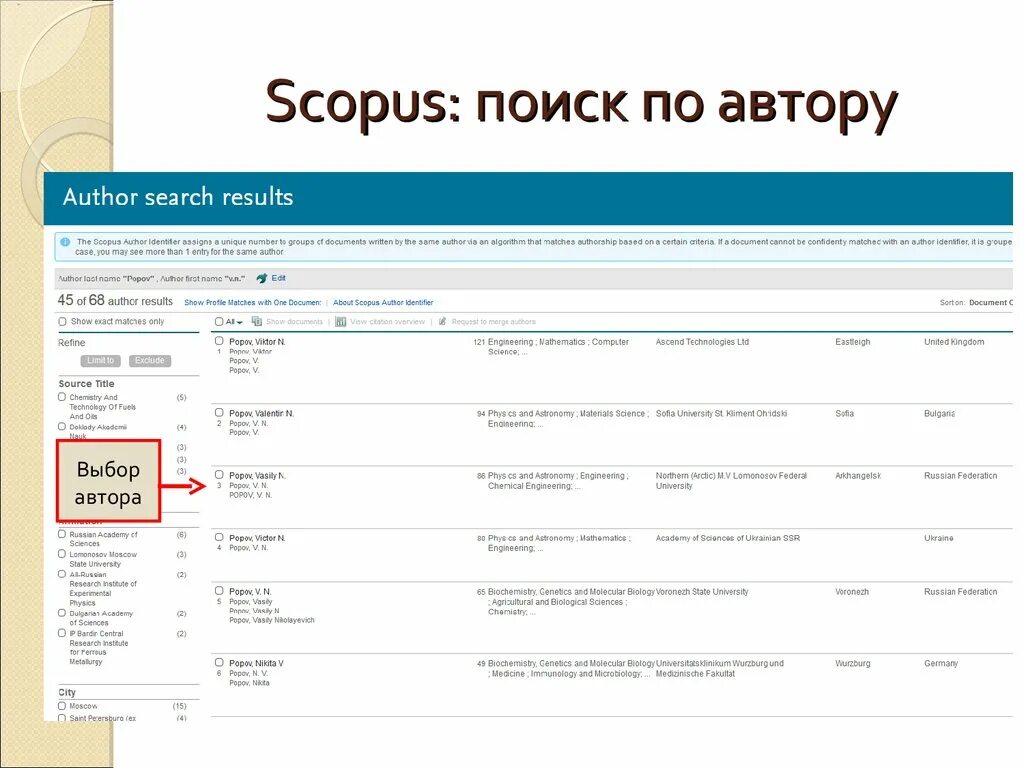Click the Bulgaria country cell
Screen dimensions: 1024x768
tap(939, 413)
